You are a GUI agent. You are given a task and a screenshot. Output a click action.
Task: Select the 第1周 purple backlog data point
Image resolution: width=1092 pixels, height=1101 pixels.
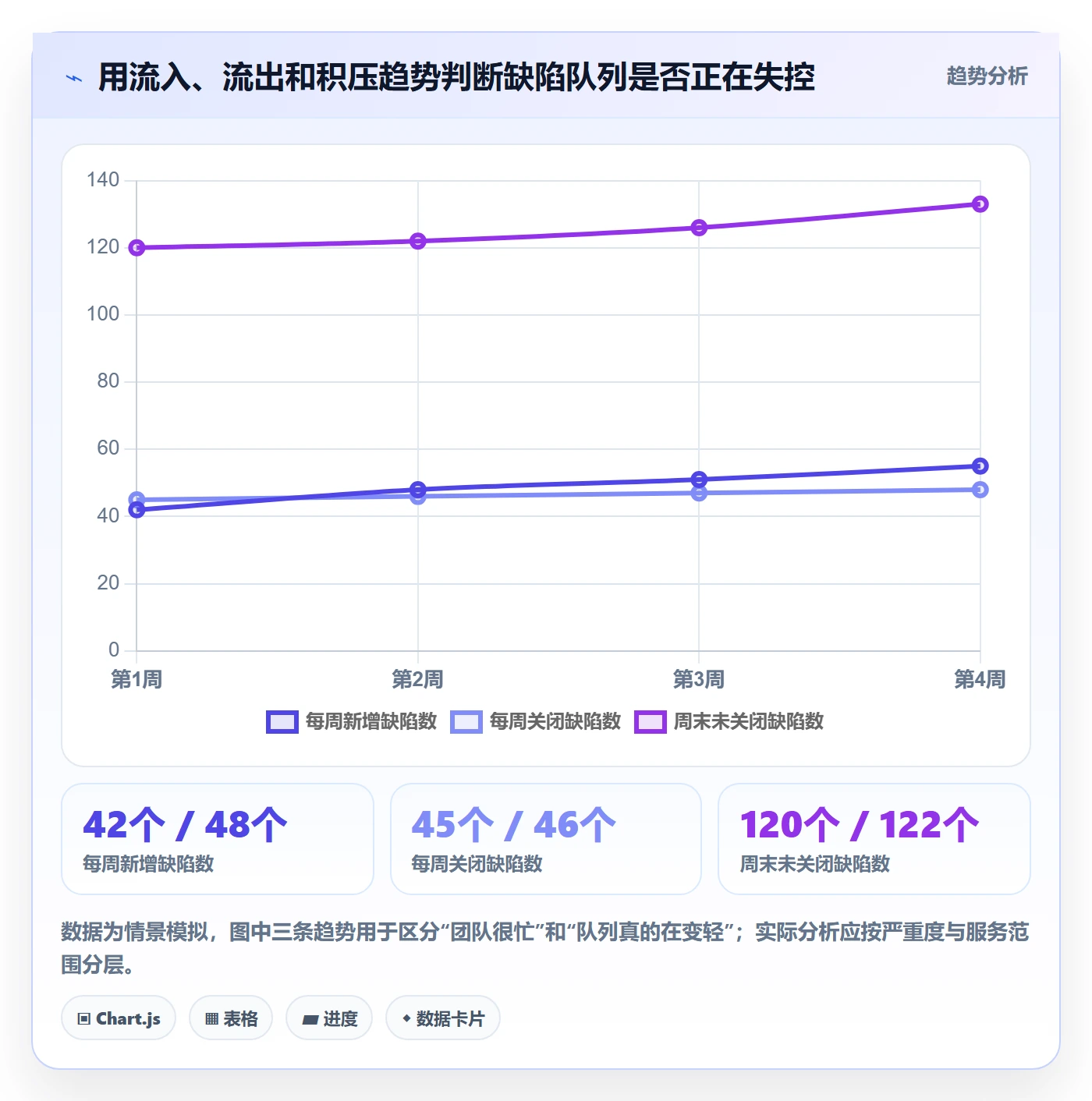tap(136, 248)
